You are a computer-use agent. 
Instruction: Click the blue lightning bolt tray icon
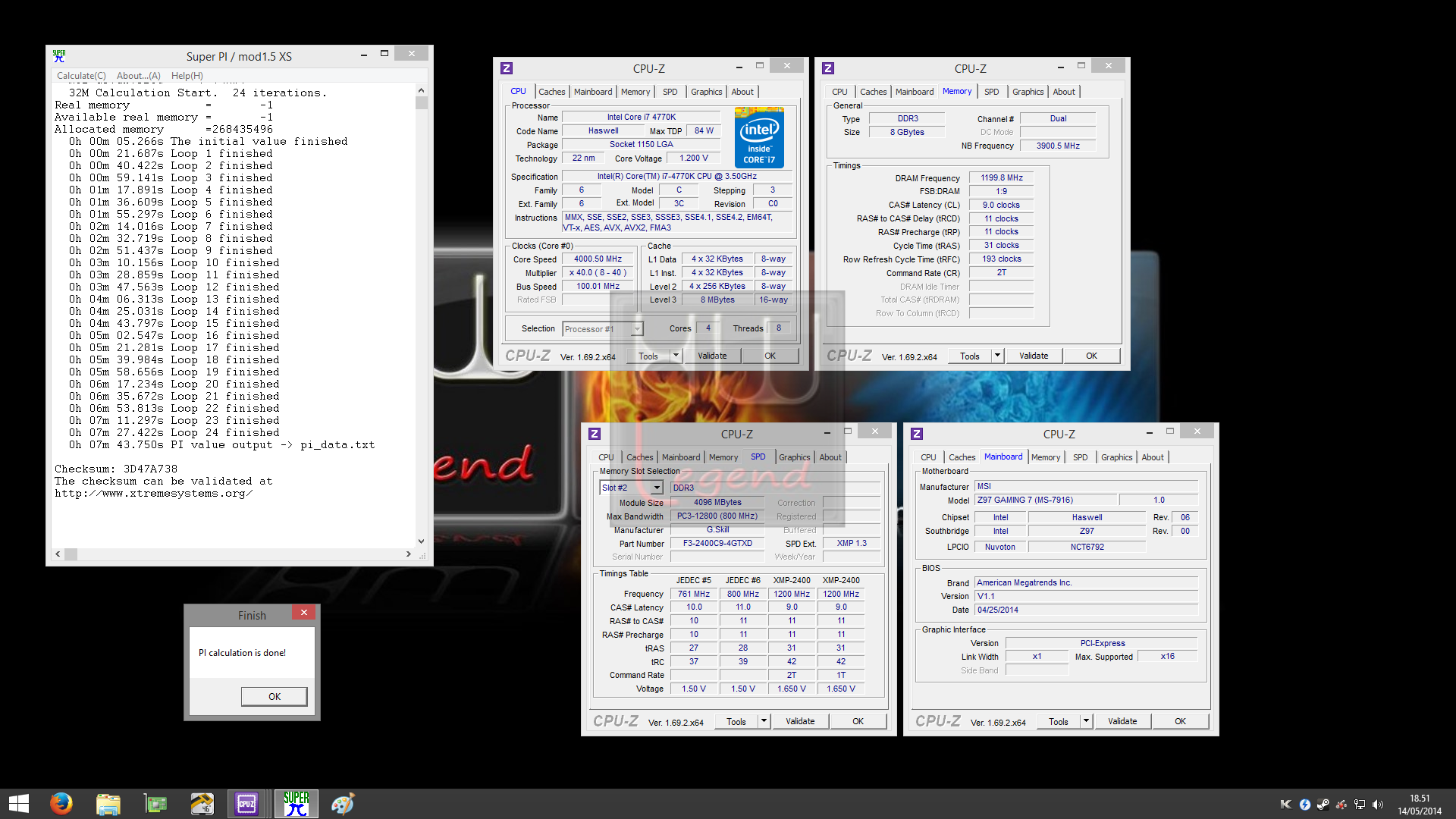point(1304,805)
